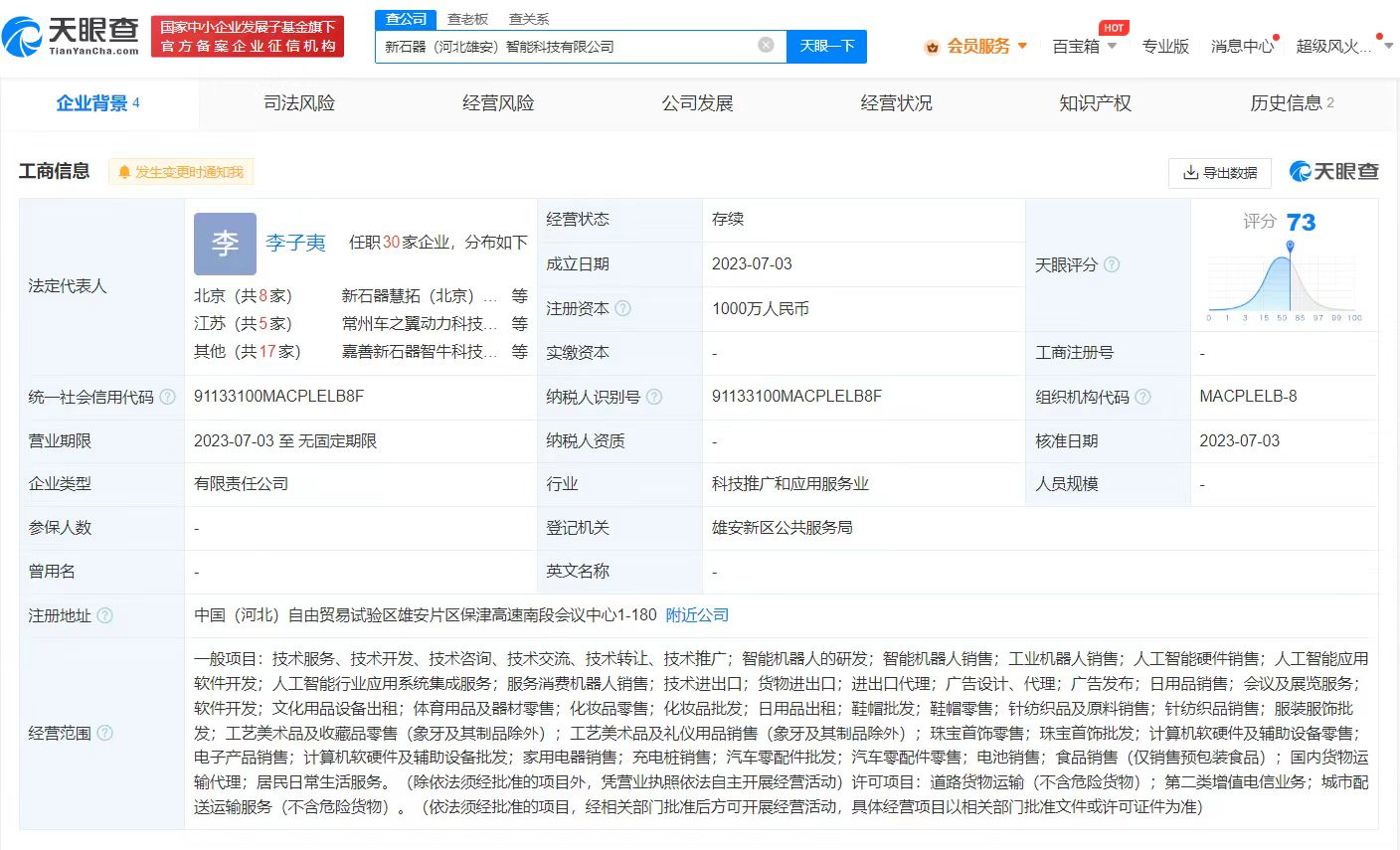Click the help icon beside 经营范围
Image resolution: width=1400 pixels, height=850 pixels.
105,733
